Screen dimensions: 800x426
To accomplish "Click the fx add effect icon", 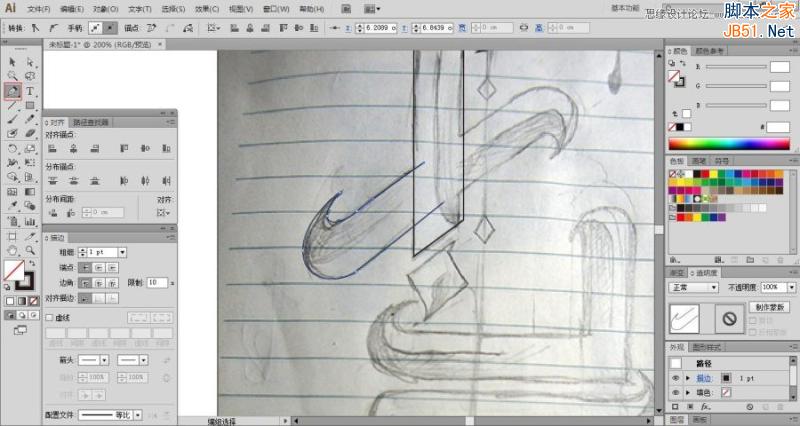I will [x=706, y=407].
